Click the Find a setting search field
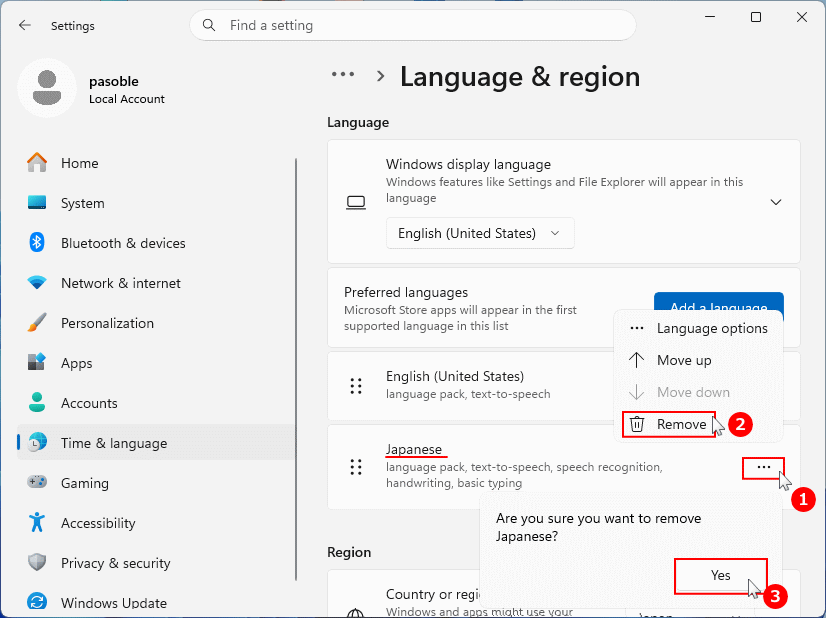Image resolution: width=826 pixels, height=618 pixels. click(413, 25)
